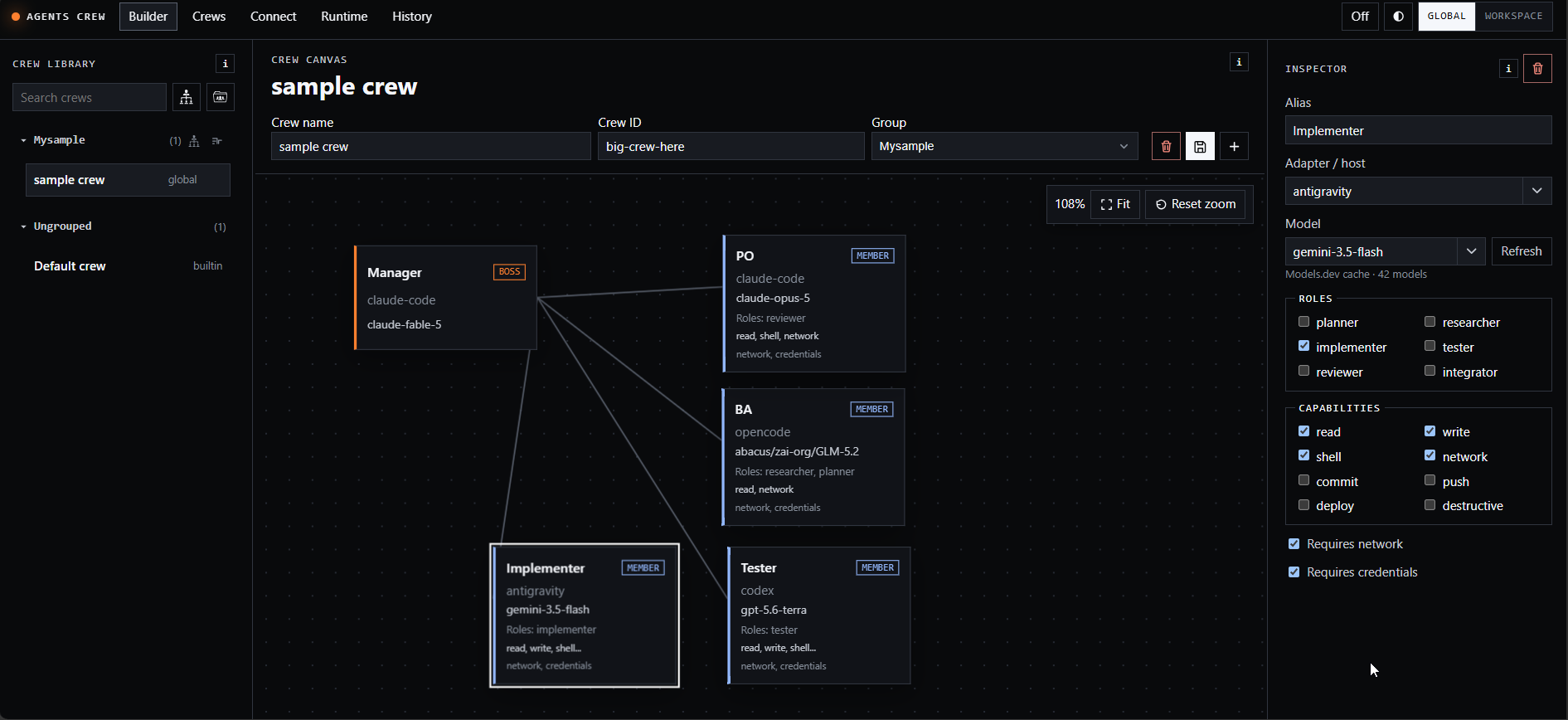
Task: Check the reviewer role
Action: point(1304,371)
